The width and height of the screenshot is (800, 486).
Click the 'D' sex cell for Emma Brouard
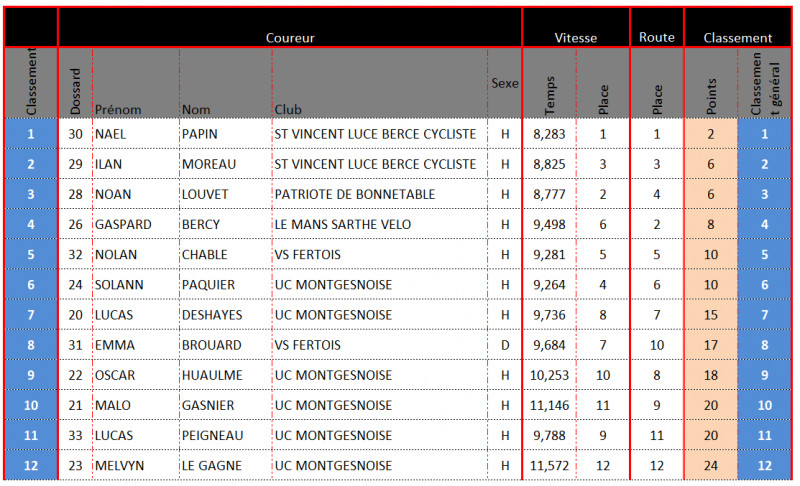tap(505, 345)
